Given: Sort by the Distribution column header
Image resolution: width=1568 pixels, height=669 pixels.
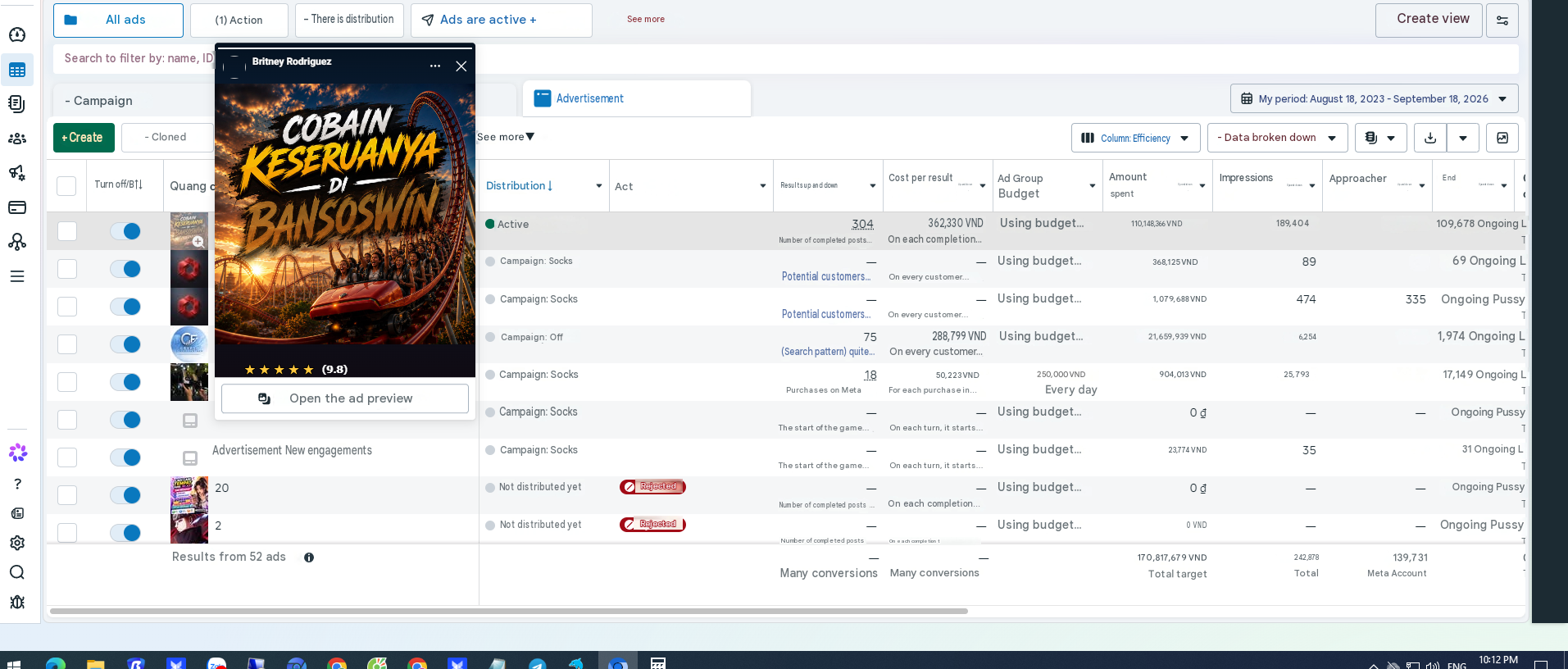Looking at the screenshot, I should point(519,186).
